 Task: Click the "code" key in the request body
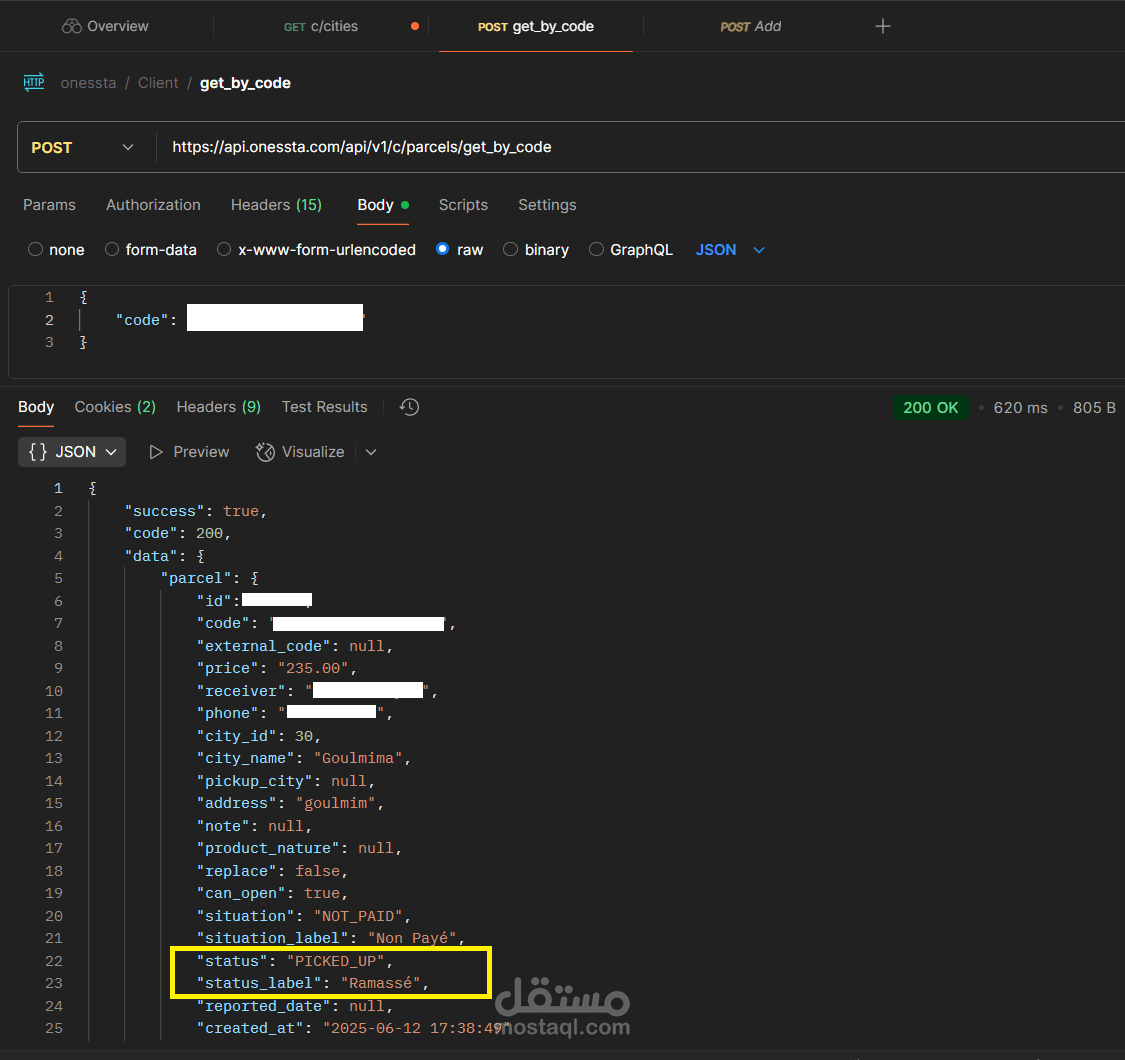[x=142, y=320]
